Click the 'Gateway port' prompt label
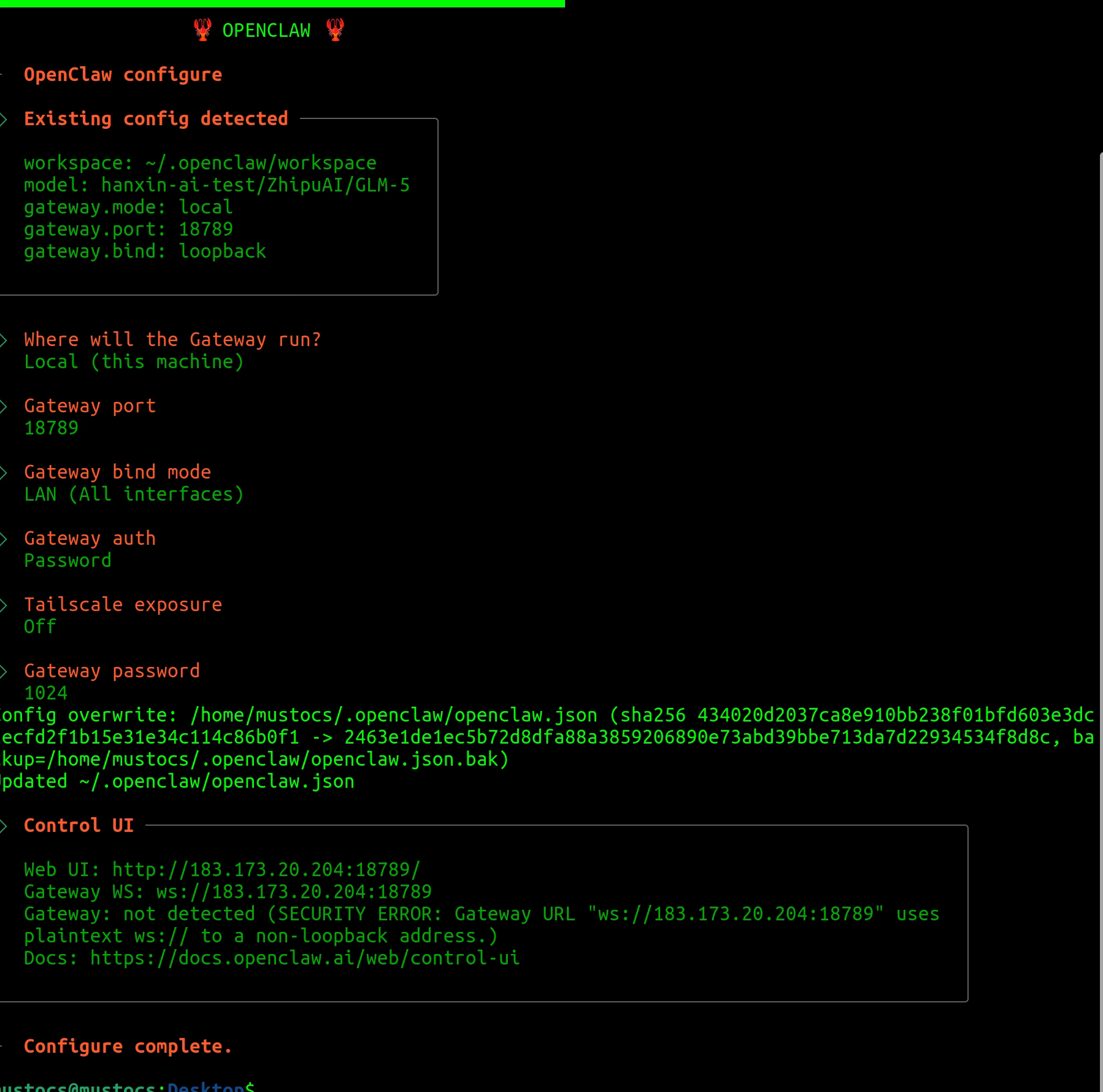This screenshot has width=1103, height=1092. point(90,406)
